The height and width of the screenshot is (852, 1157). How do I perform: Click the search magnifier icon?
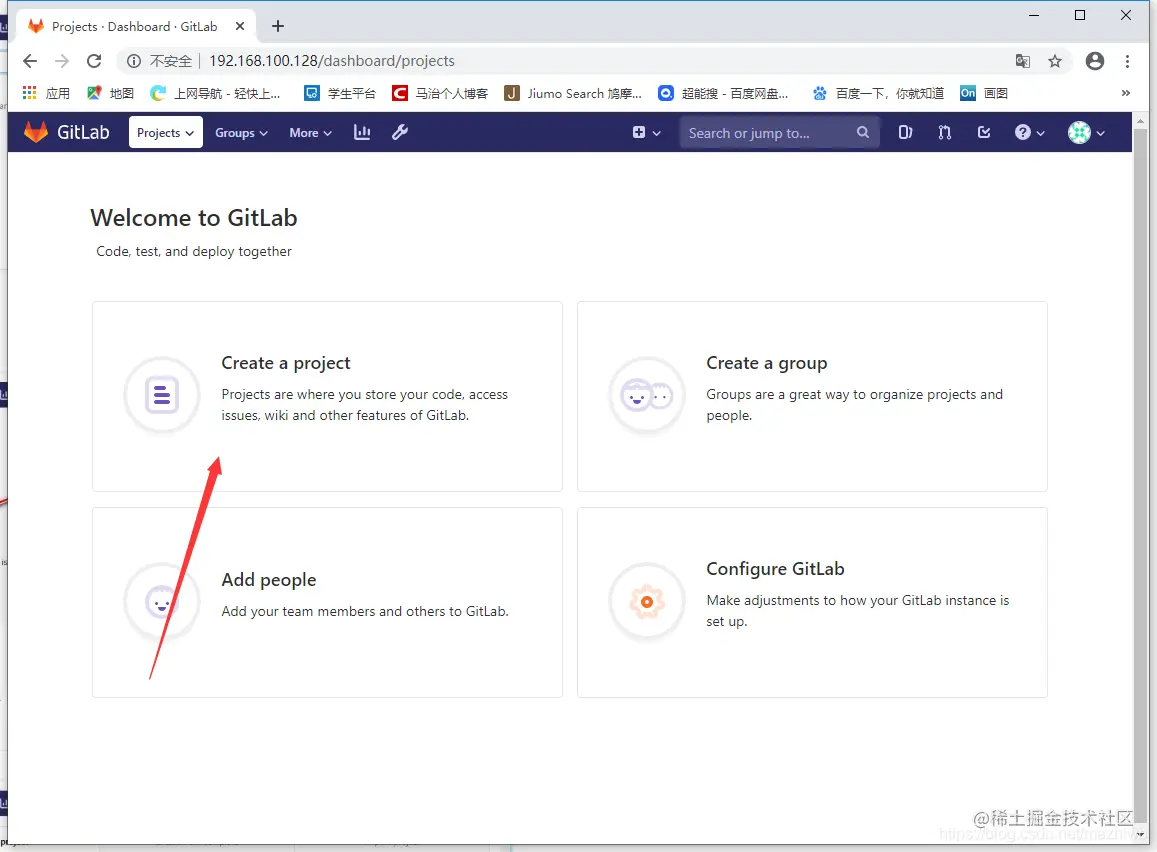coord(863,132)
